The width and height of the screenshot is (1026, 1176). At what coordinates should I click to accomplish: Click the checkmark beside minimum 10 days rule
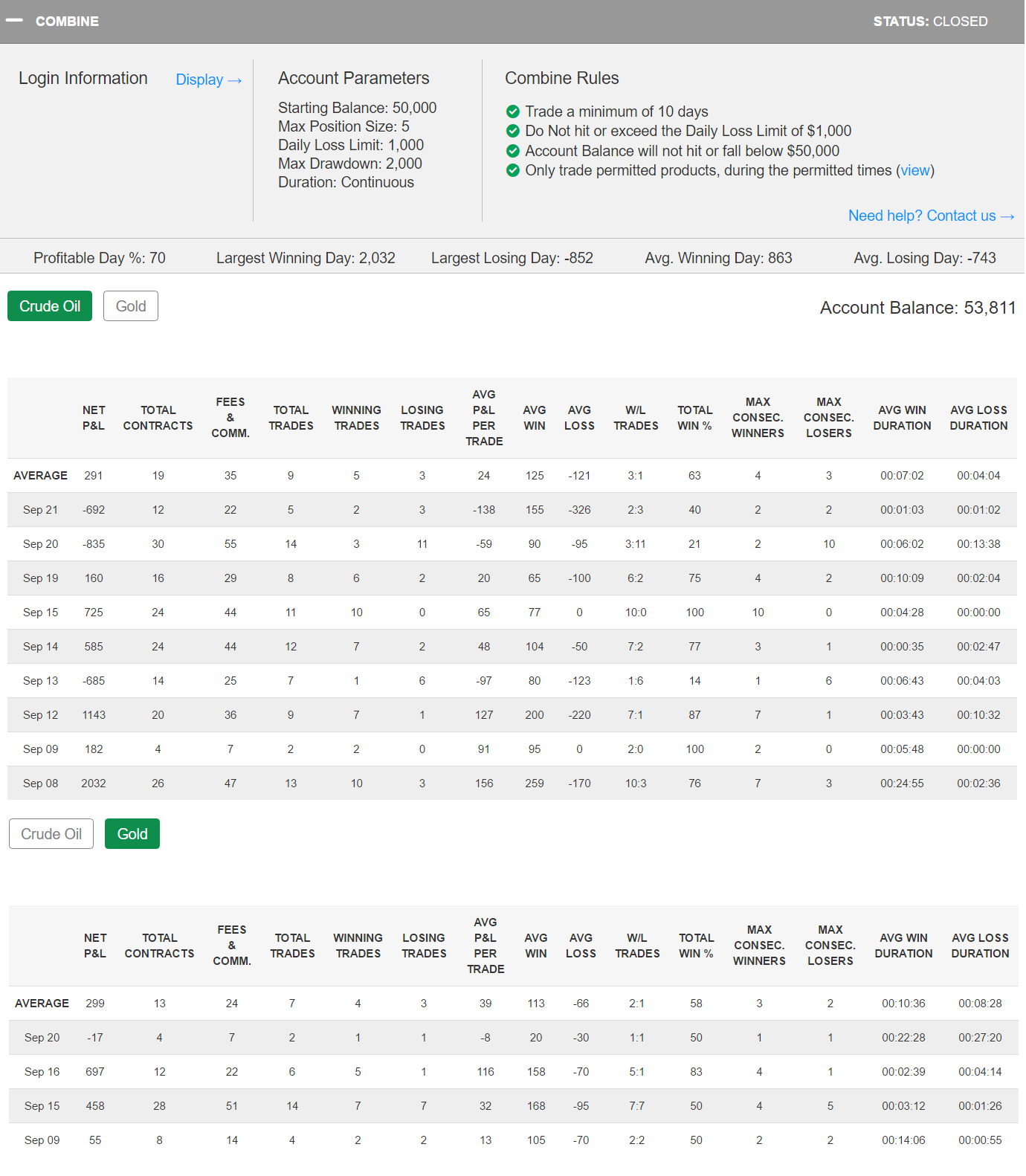click(x=512, y=112)
